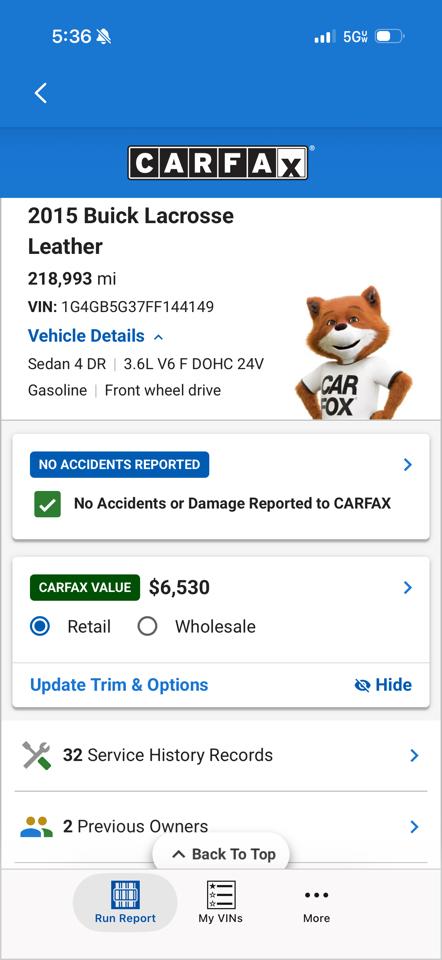Open the CARFAX Value details chevron

[408, 588]
